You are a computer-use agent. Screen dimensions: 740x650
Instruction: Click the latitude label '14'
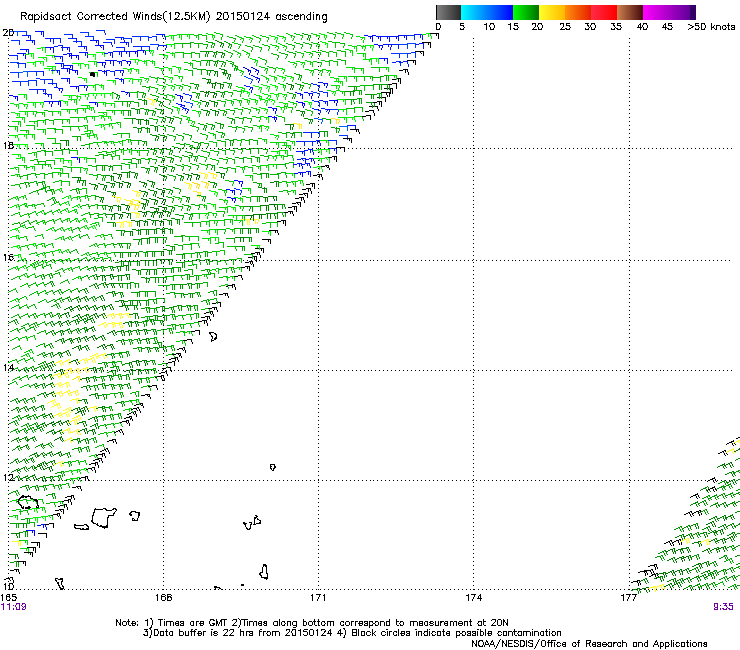pyautogui.click(x=8, y=368)
